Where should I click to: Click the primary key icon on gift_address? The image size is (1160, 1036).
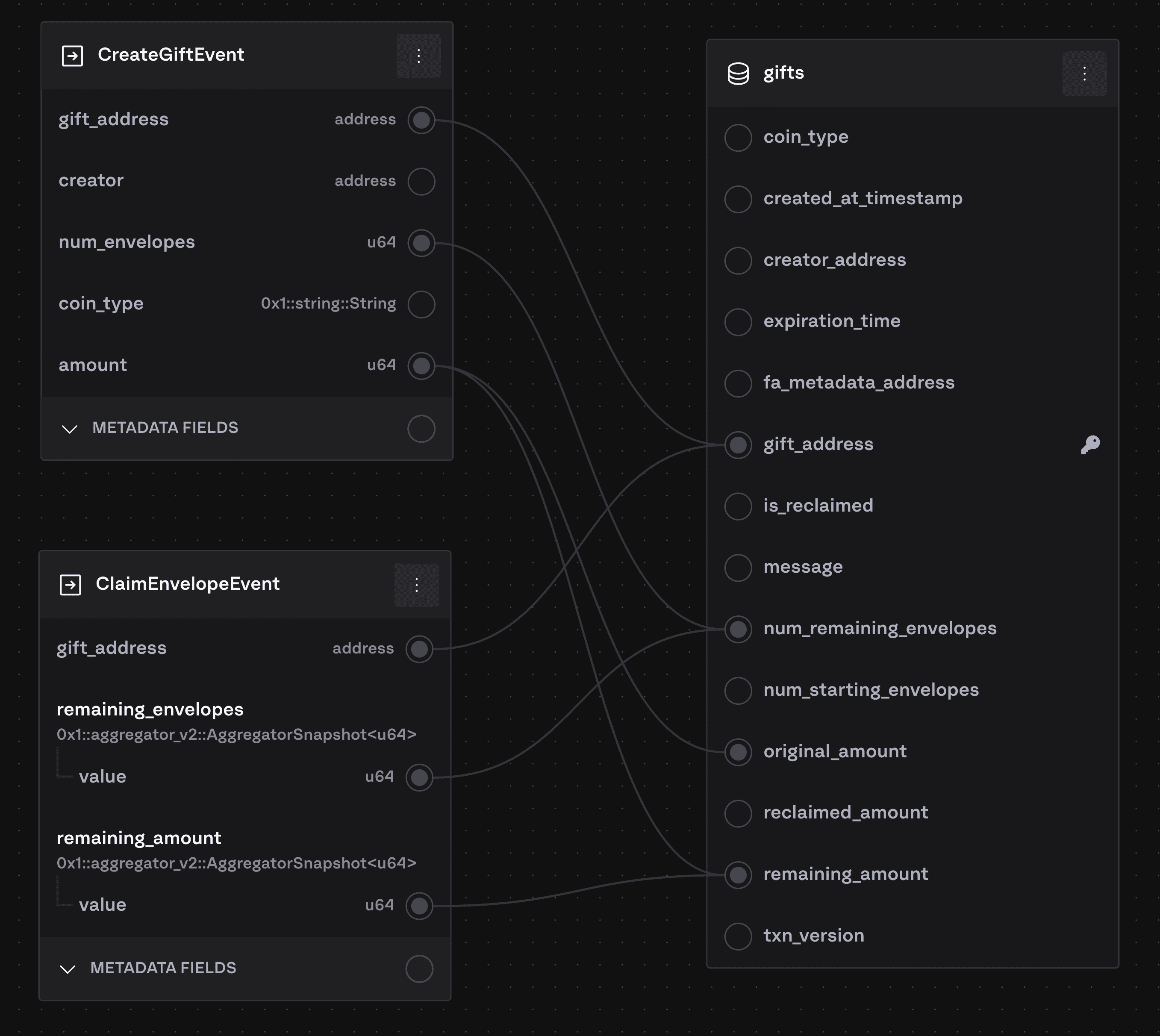click(x=1090, y=444)
